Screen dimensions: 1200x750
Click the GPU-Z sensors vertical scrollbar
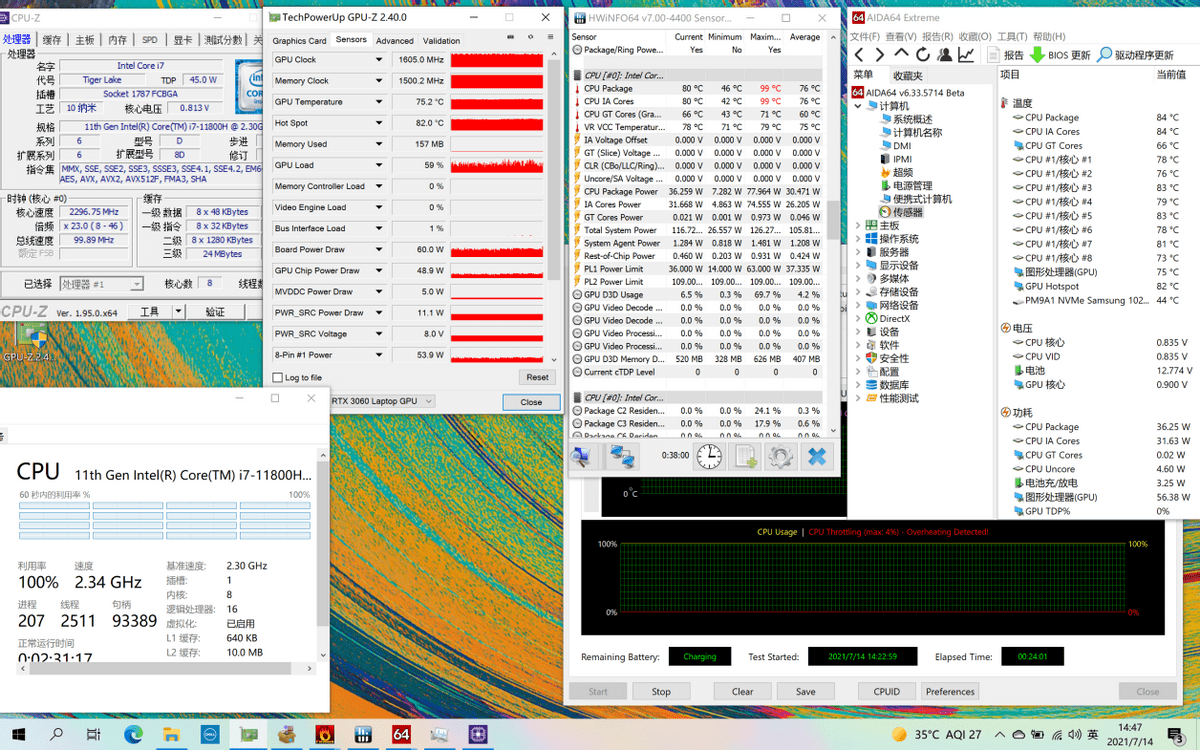point(554,207)
